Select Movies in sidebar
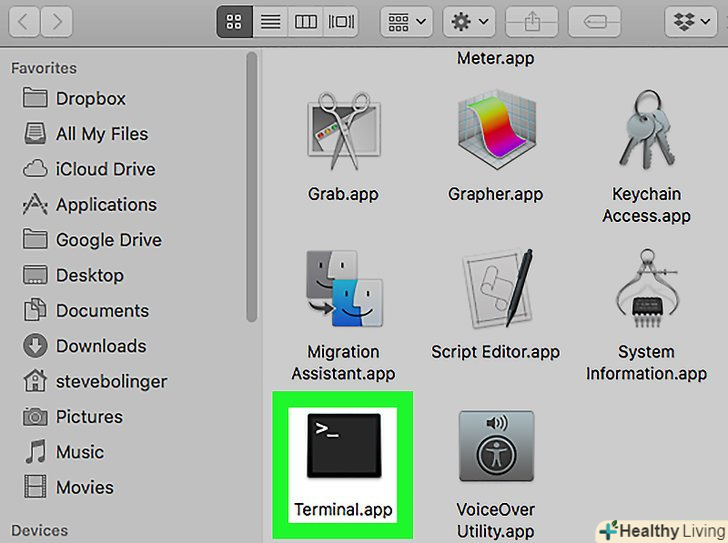Image resolution: width=728 pixels, height=543 pixels. coord(68,487)
